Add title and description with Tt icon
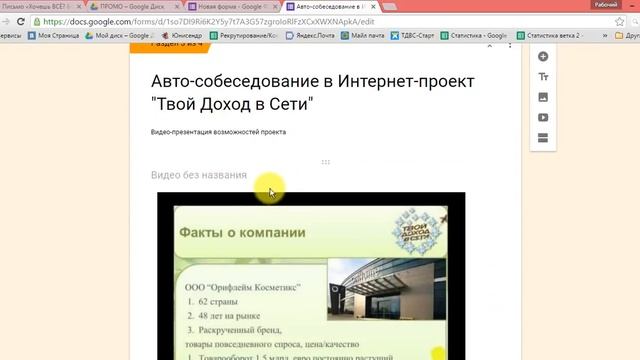The image size is (640, 360). pos(543,77)
